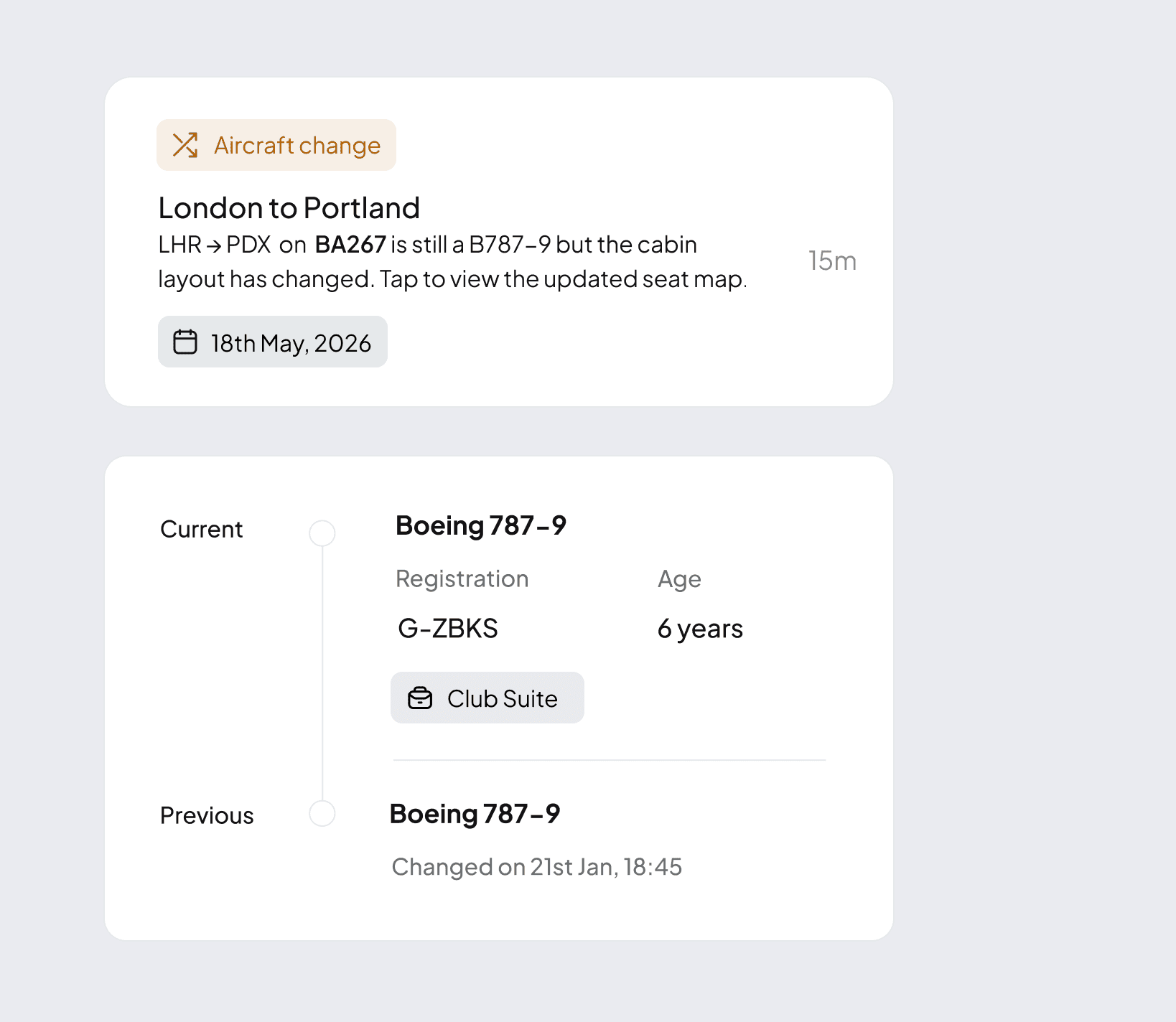Screen dimensions: 1176x1022
Task: Select the Previous timeline circle marker
Action: pos(322,814)
